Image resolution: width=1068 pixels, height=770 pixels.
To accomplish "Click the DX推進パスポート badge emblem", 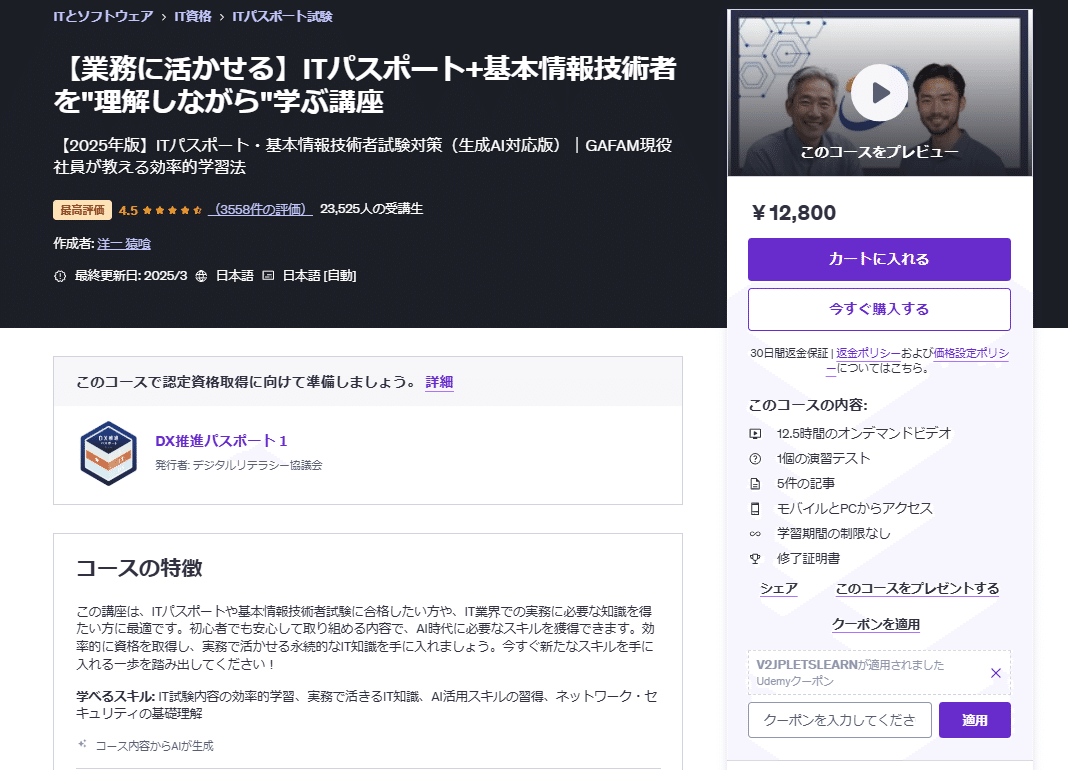I will coord(108,453).
